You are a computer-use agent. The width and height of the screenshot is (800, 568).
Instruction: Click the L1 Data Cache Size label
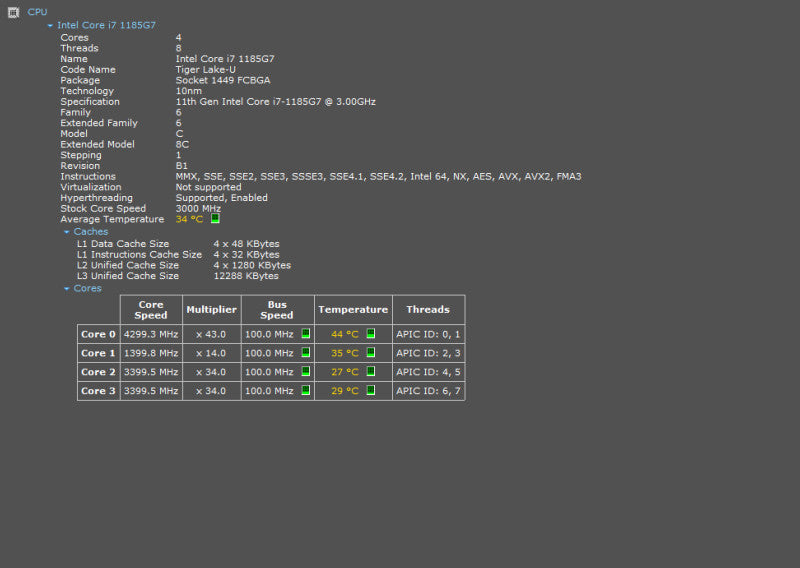(123, 244)
